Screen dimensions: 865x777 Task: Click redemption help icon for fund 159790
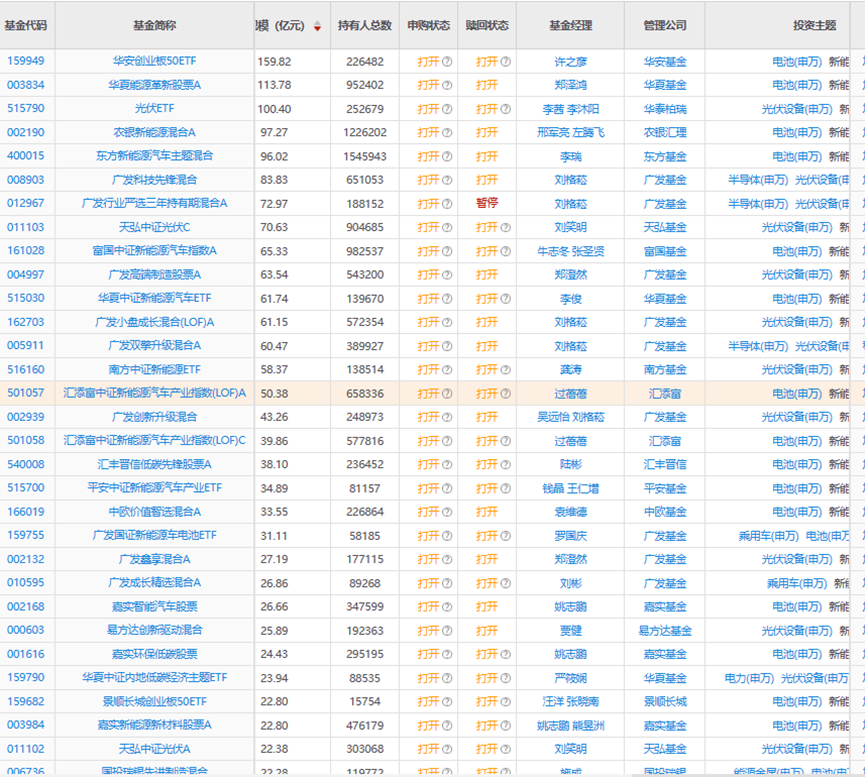[506, 679]
